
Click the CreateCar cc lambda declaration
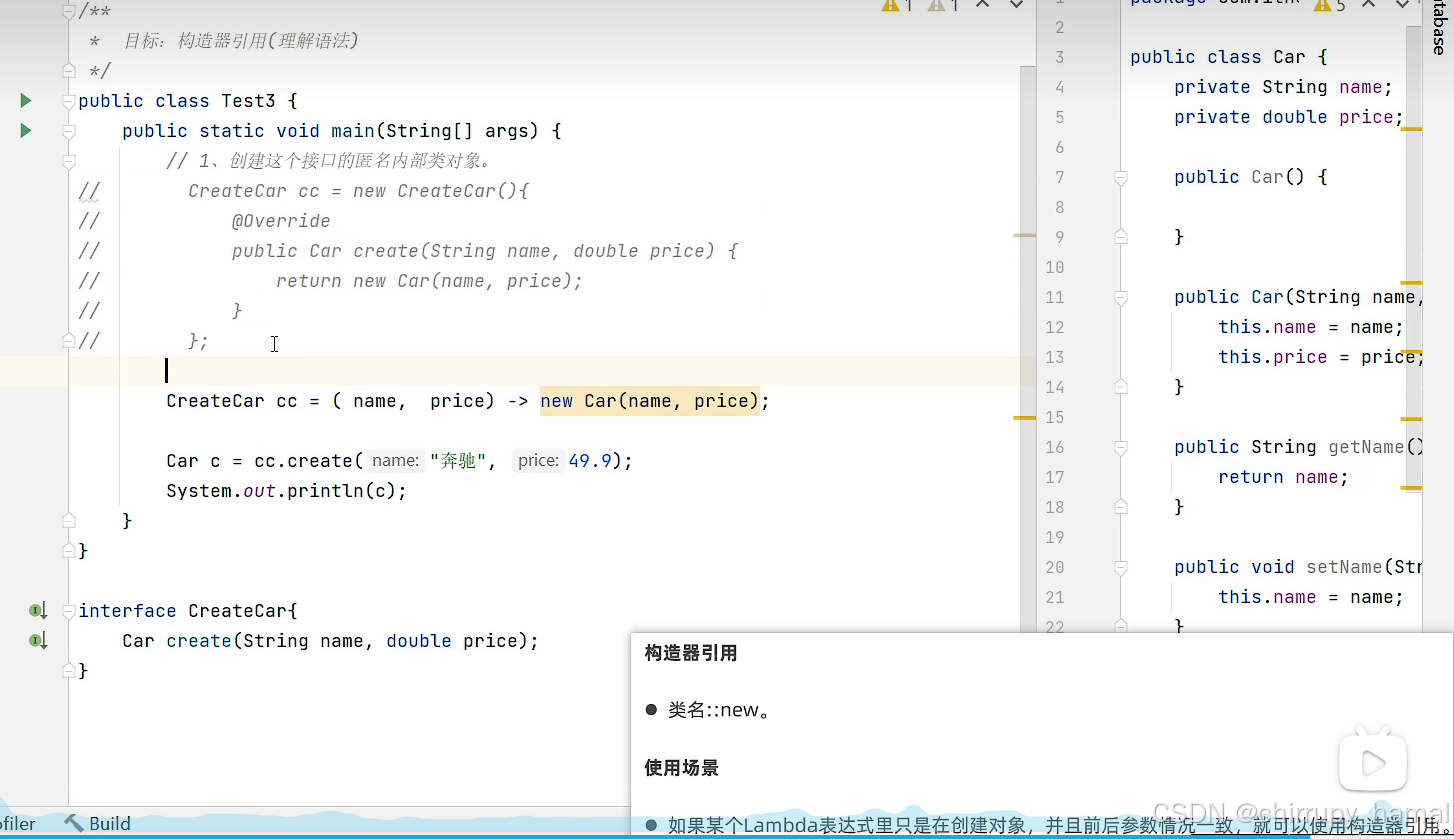point(468,401)
